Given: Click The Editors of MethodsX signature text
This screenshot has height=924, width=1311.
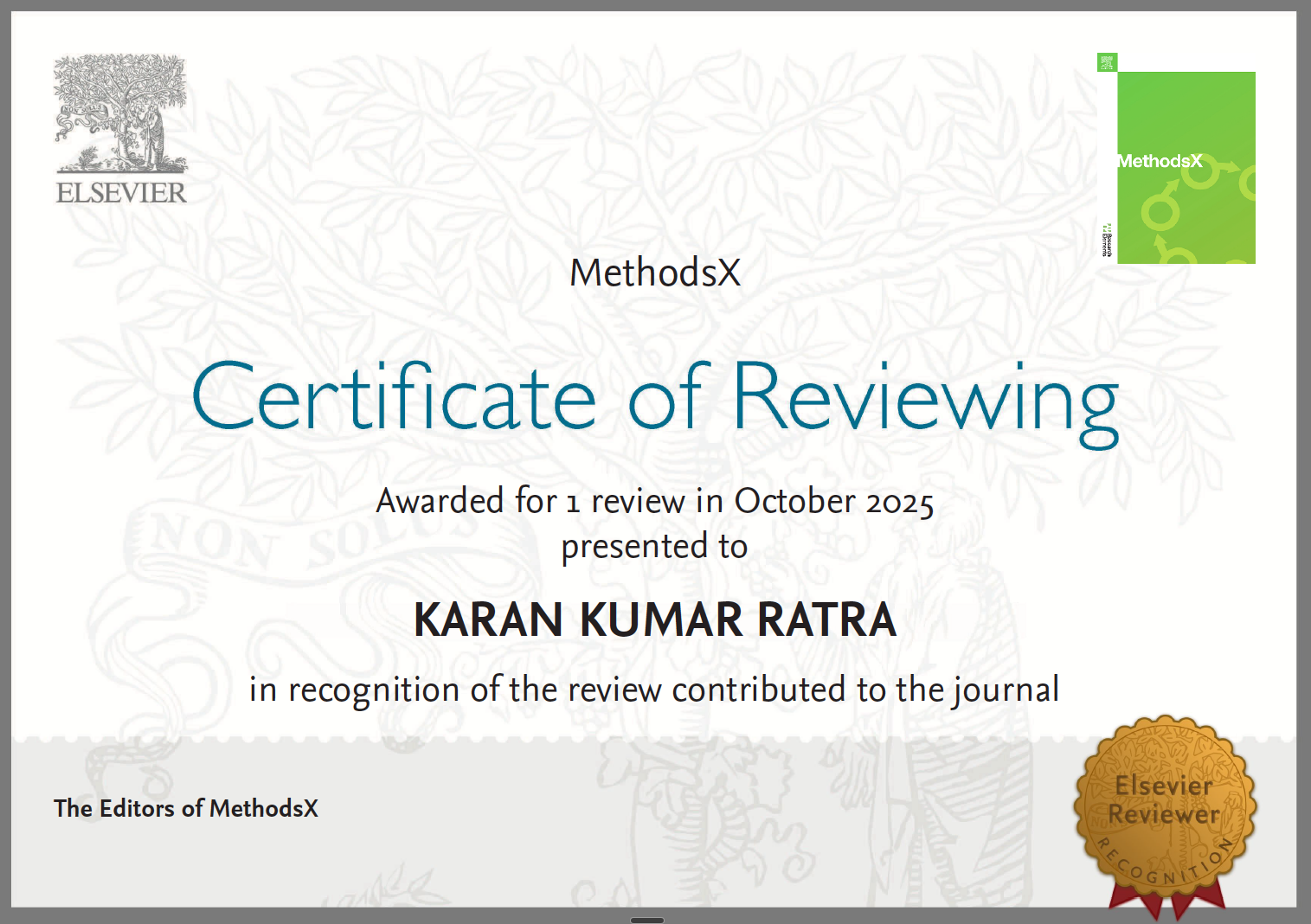Looking at the screenshot, I should click(186, 808).
